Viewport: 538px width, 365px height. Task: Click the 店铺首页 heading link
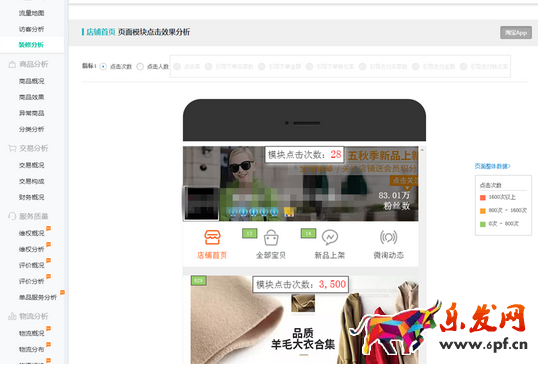coord(101,32)
